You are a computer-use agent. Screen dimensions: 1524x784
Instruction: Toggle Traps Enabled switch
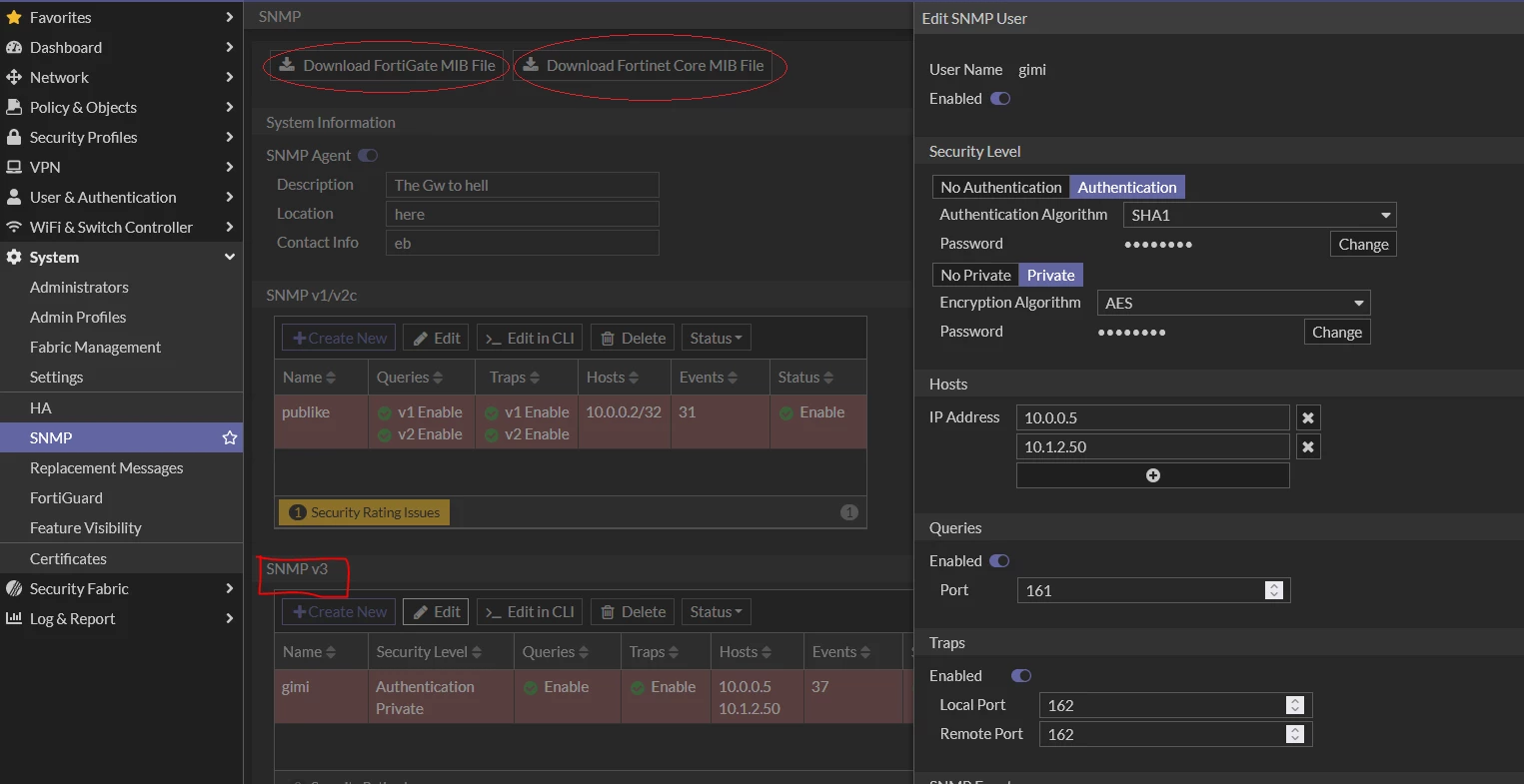pyautogui.click(x=1021, y=675)
